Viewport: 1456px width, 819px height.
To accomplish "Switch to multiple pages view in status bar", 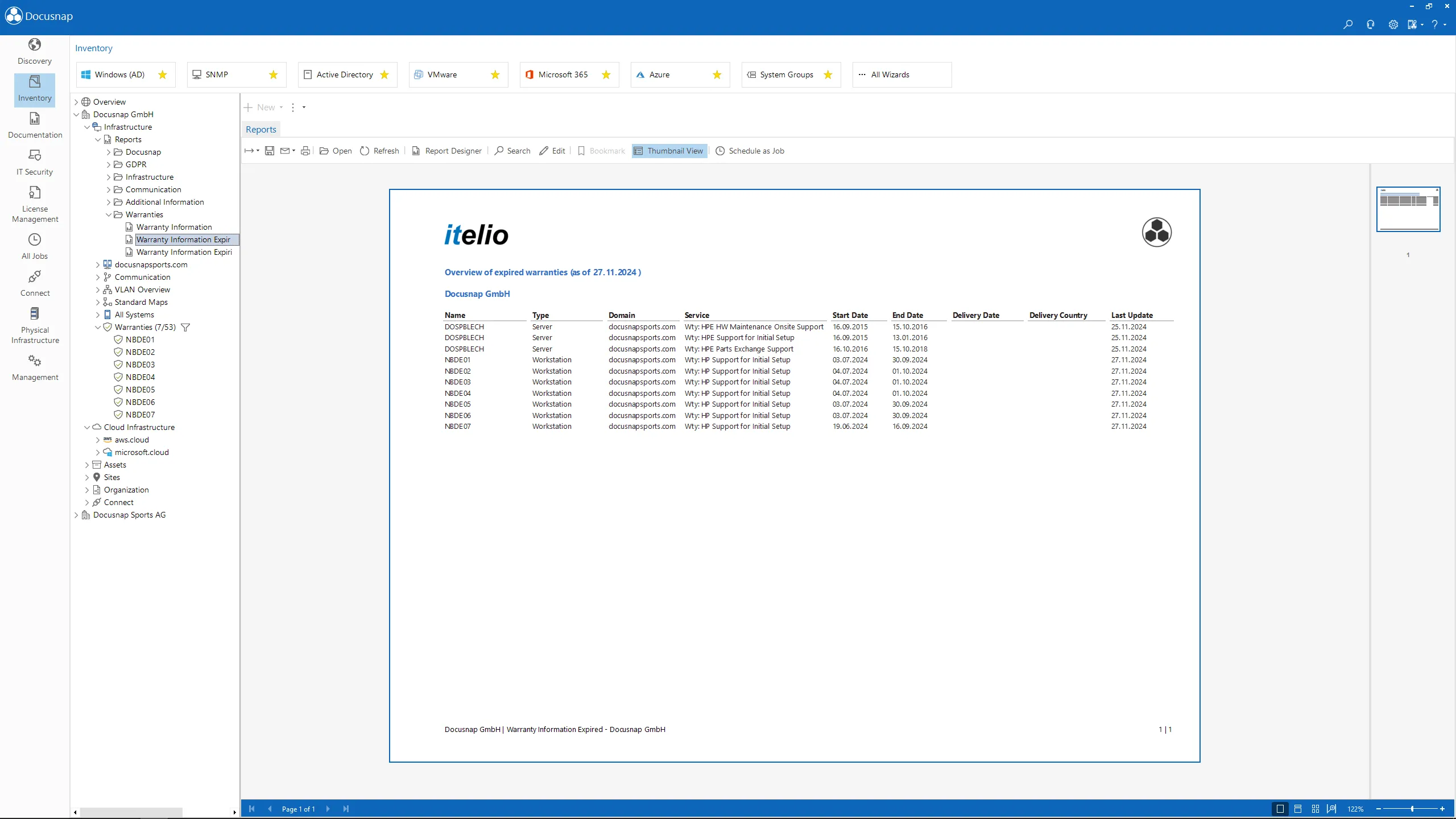I will (1316, 809).
